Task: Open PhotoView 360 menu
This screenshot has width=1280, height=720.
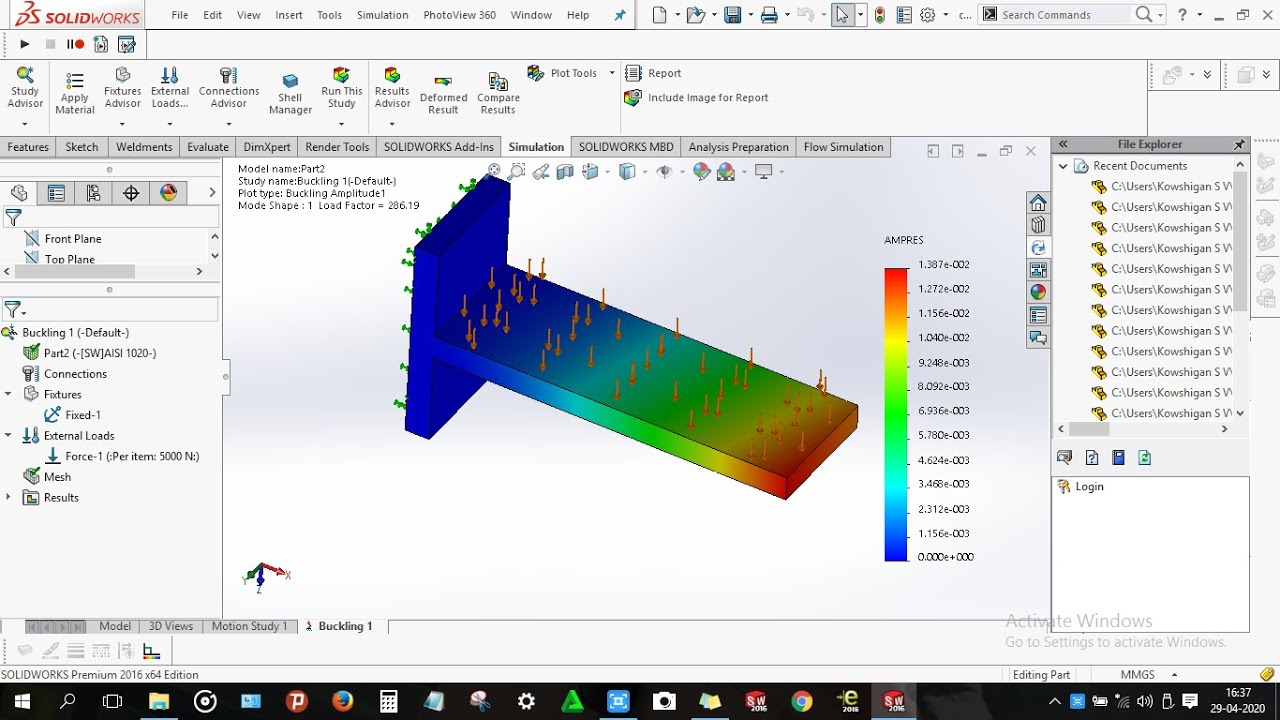Action: pos(459,15)
